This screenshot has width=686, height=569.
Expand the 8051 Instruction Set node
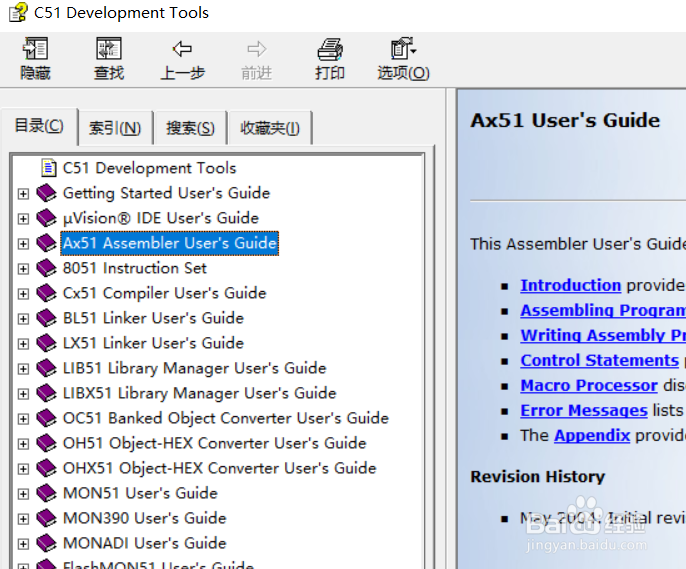pyautogui.click(x=23, y=269)
